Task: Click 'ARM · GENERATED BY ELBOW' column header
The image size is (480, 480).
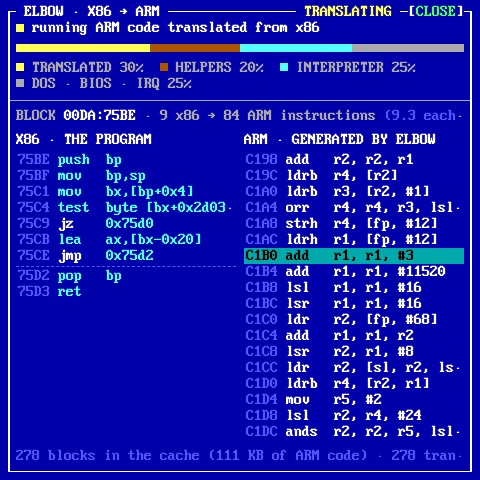Action: point(340,139)
